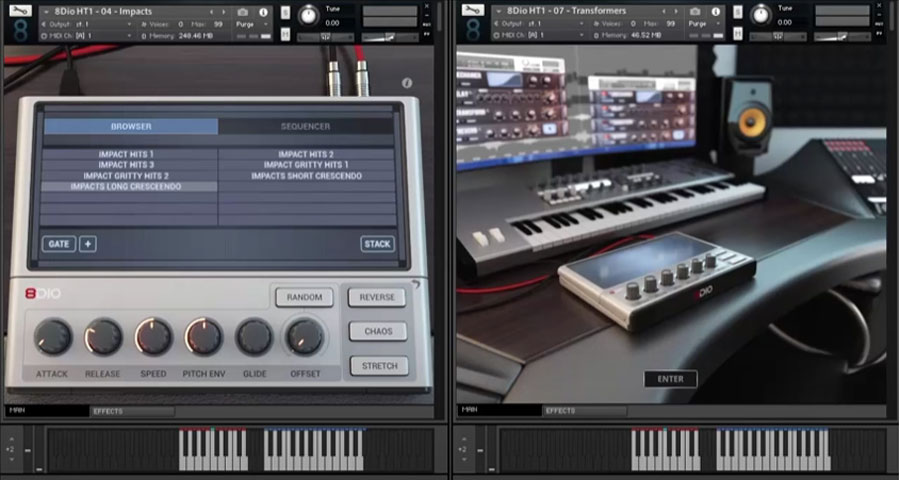Click the GLIDE knob
Image resolution: width=900 pixels, height=480 pixels.
pos(254,337)
